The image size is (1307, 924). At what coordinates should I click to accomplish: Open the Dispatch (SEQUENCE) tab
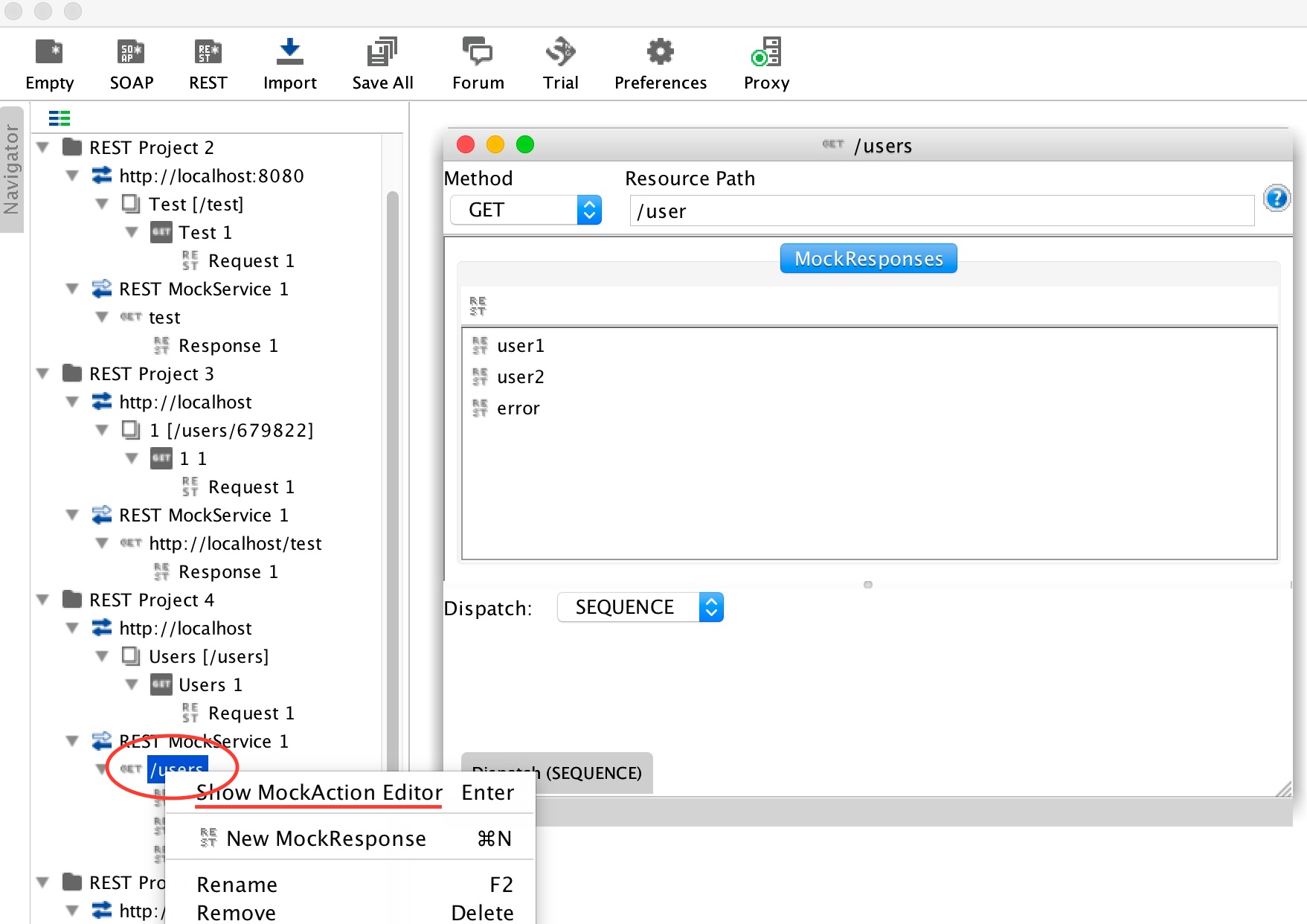coord(556,773)
